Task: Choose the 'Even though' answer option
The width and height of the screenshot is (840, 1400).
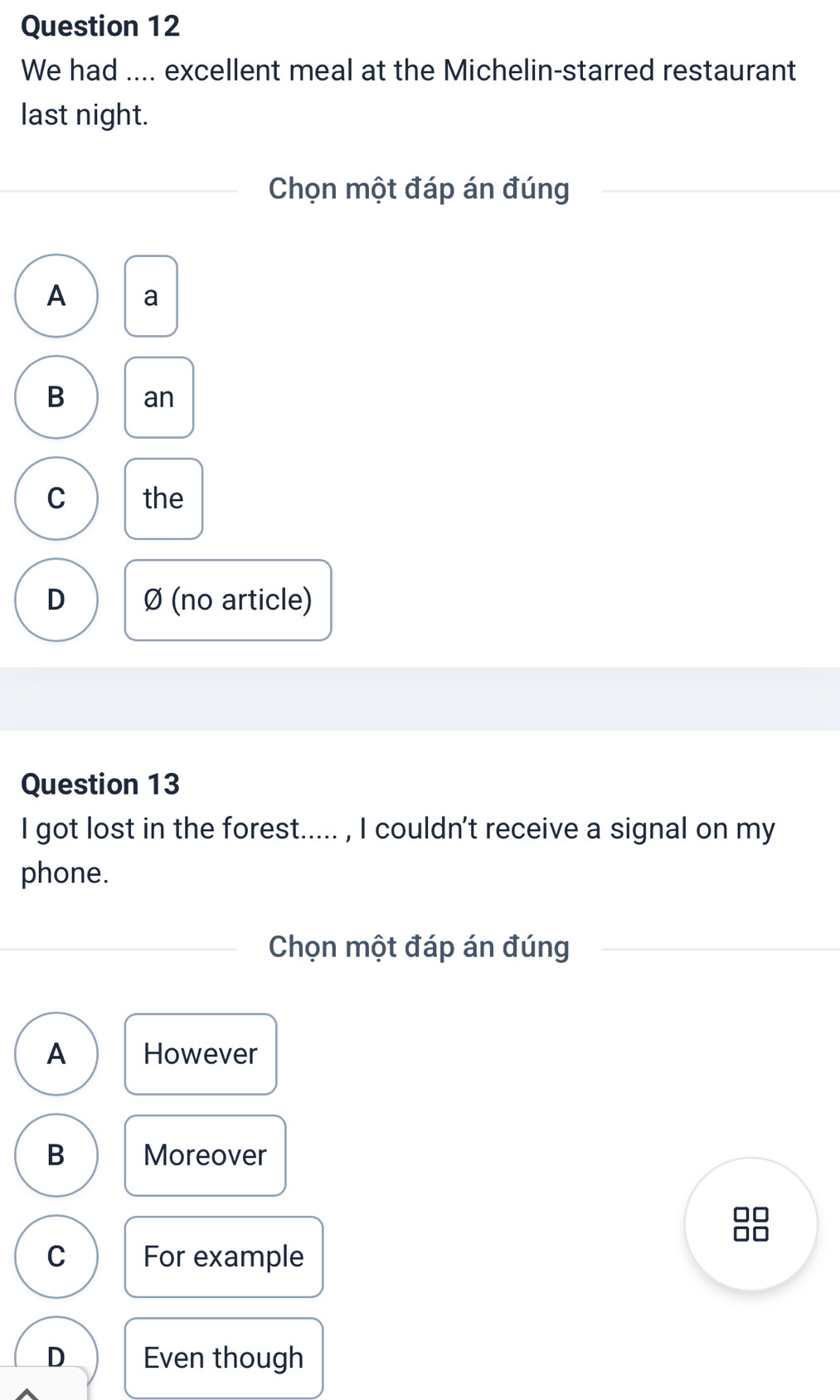Action: coord(224,1358)
